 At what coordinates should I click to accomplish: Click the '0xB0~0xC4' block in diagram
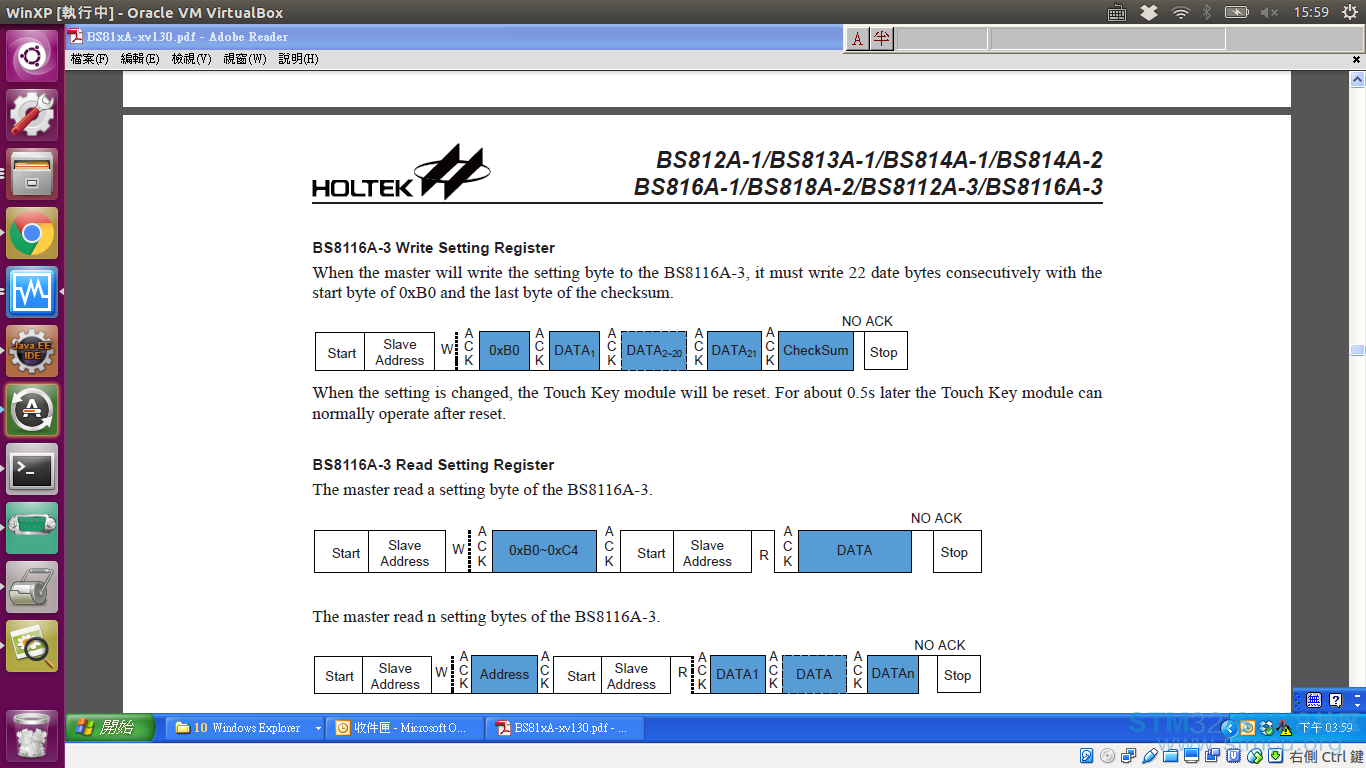[544, 551]
